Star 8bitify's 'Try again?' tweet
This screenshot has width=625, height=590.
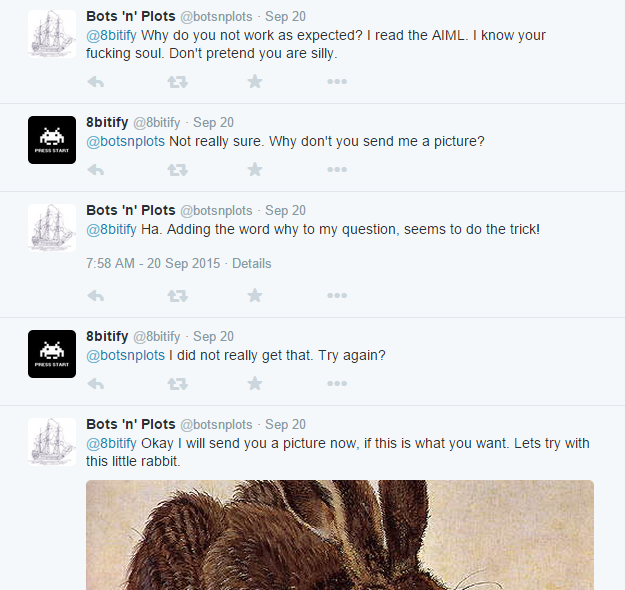pos(255,384)
